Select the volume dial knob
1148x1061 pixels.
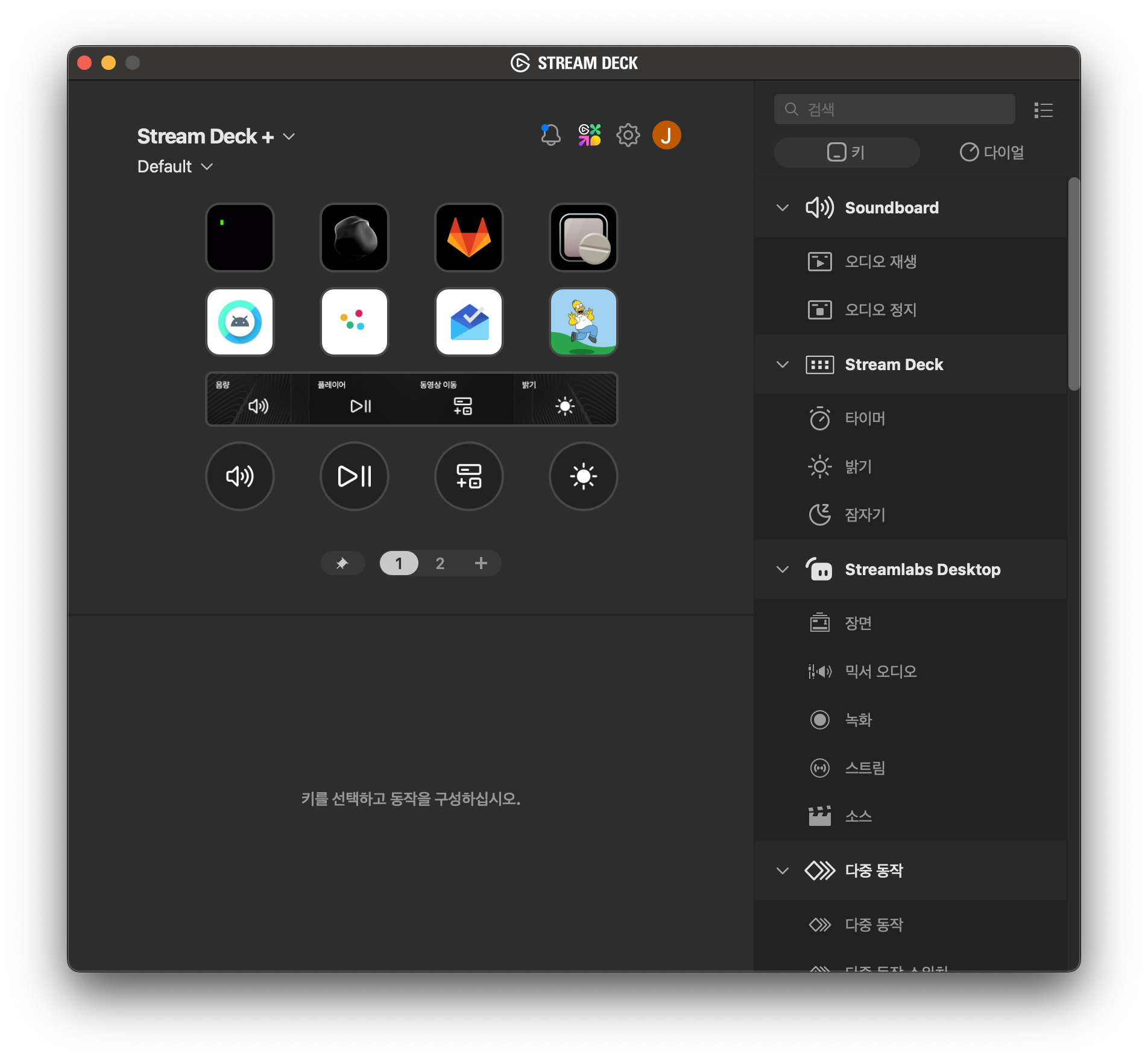pos(240,476)
